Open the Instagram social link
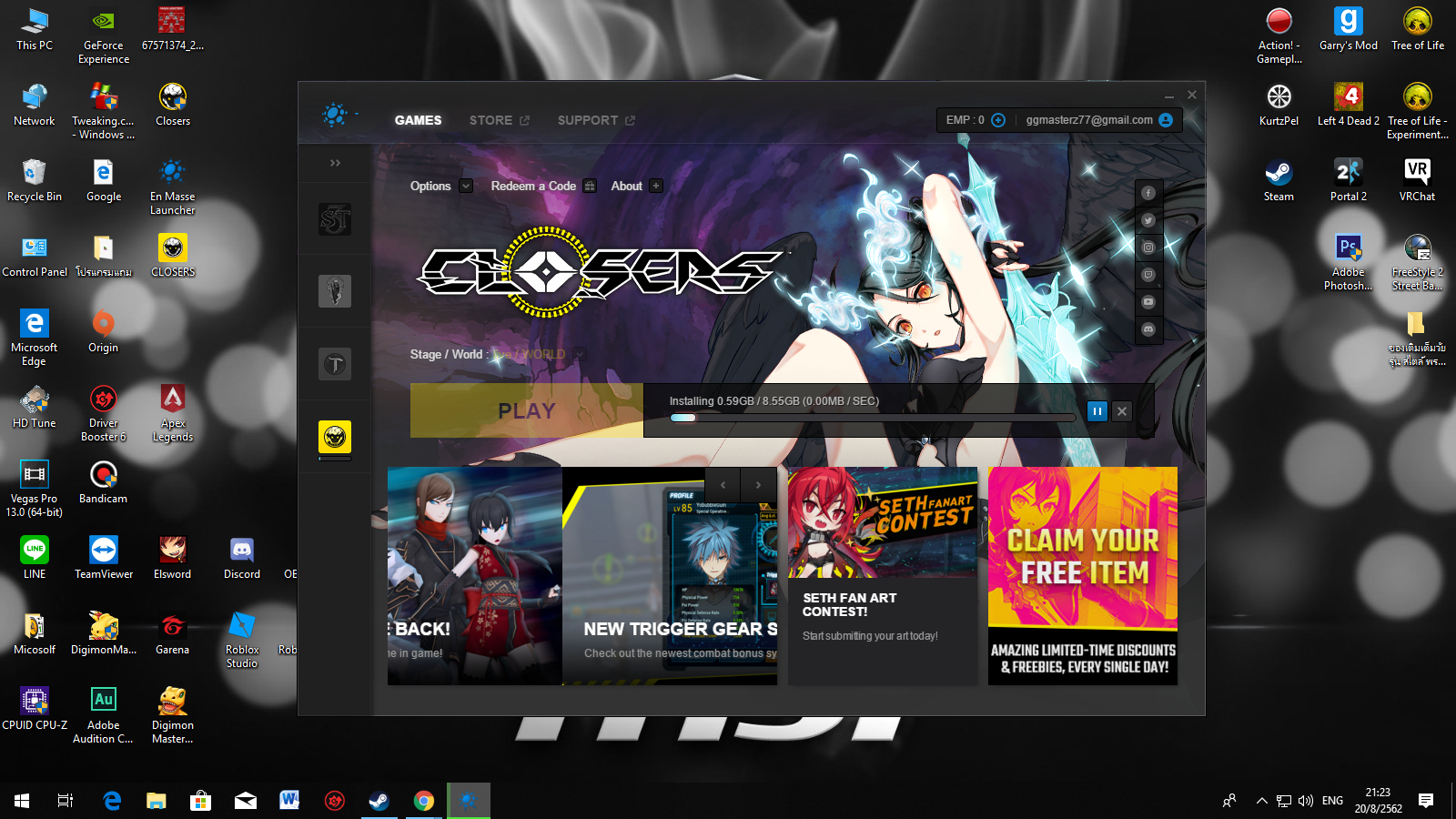Image resolution: width=1456 pixels, height=819 pixels. pyautogui.click(x=1148, y=248)
